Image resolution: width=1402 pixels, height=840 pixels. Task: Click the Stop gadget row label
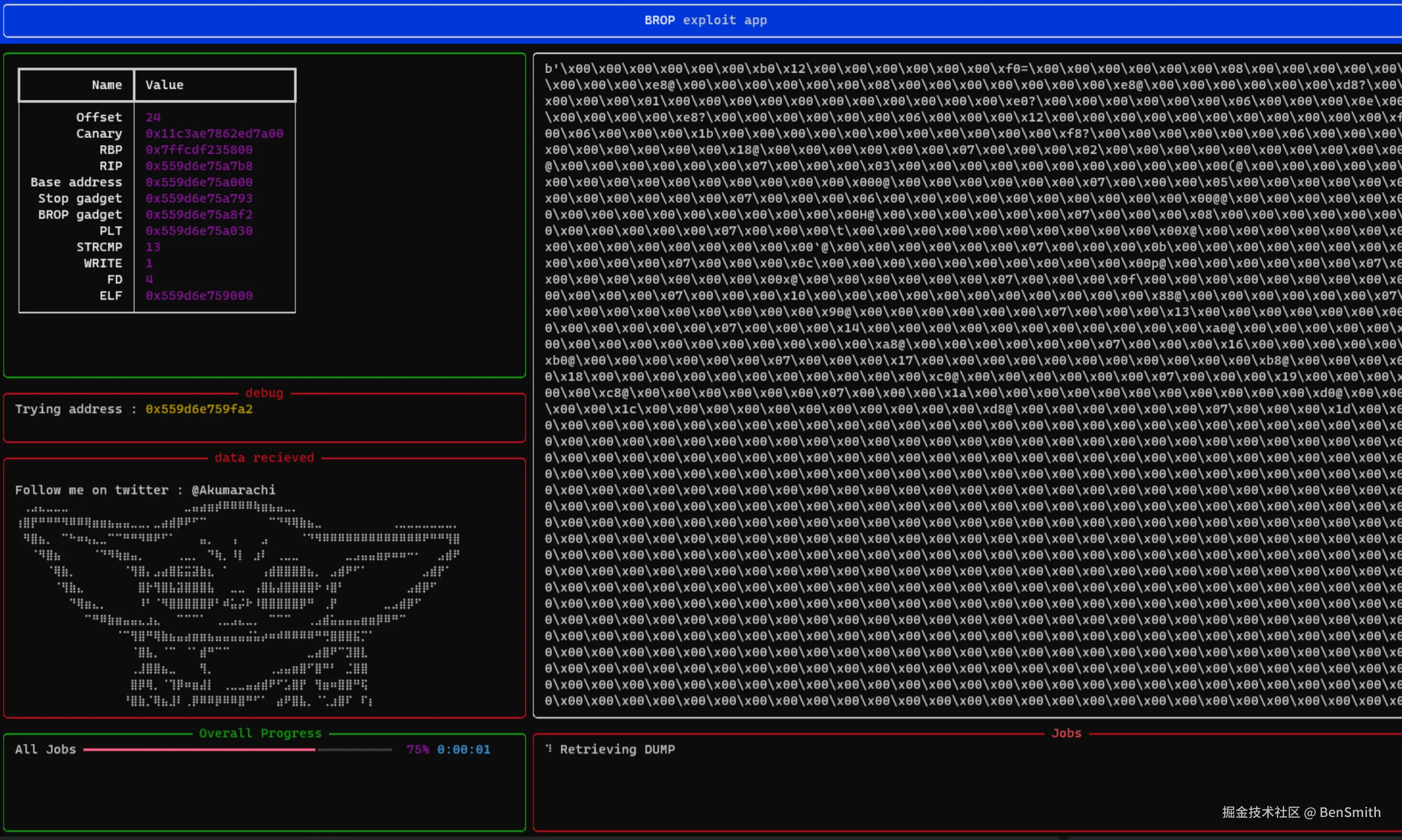tap(80, 199)
